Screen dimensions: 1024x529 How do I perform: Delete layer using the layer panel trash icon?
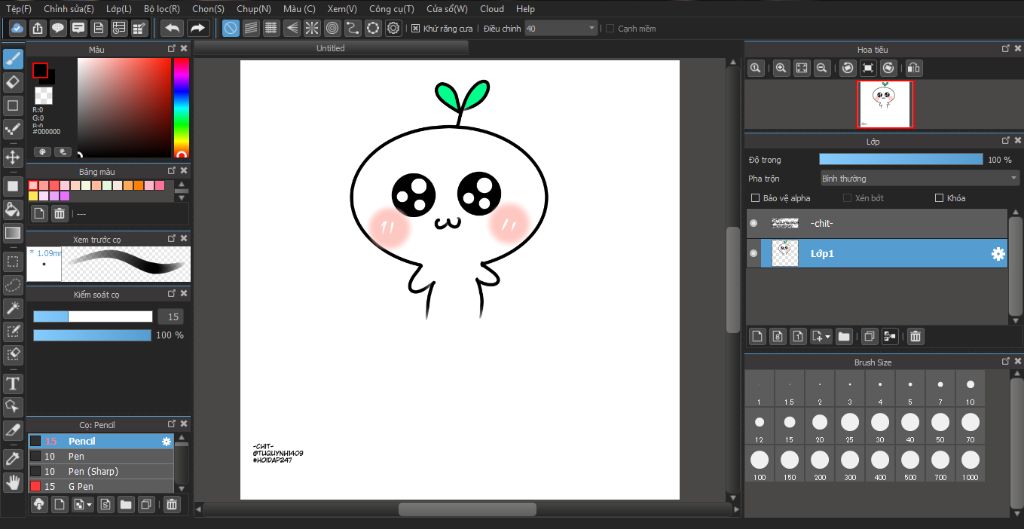coord(915,336)
